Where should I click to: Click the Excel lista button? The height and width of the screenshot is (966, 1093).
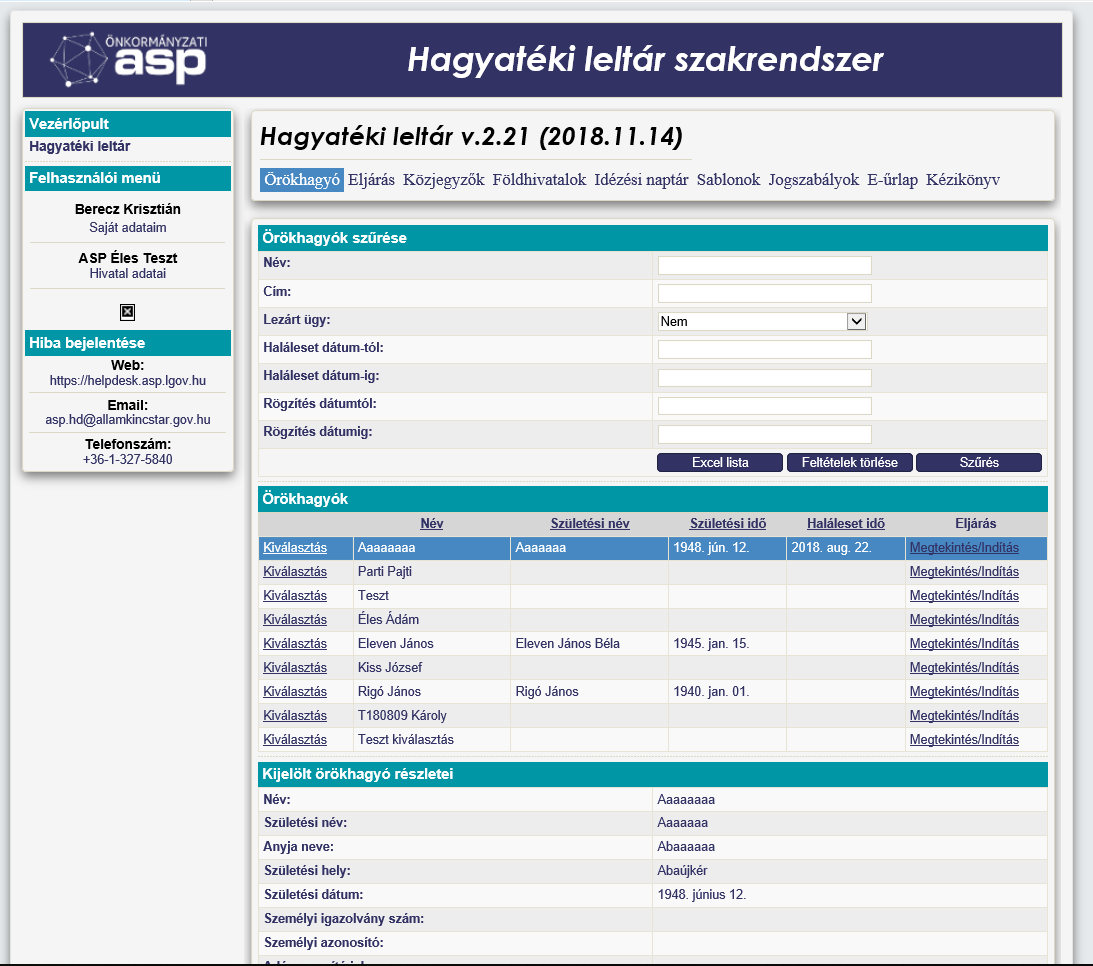coord(720,462)
